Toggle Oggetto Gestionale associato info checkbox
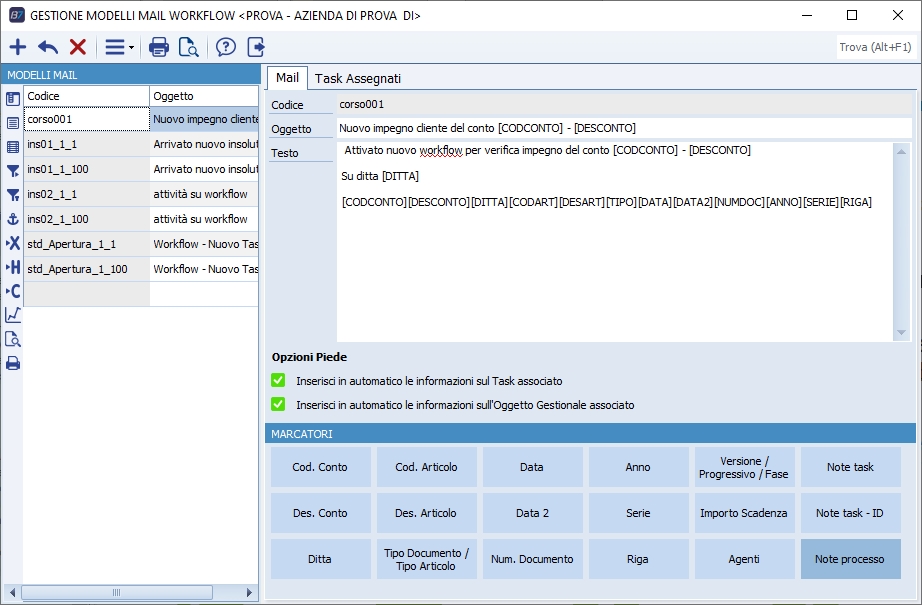The width and height of the screenshot is (922, 605). click(x=278, y=405)
